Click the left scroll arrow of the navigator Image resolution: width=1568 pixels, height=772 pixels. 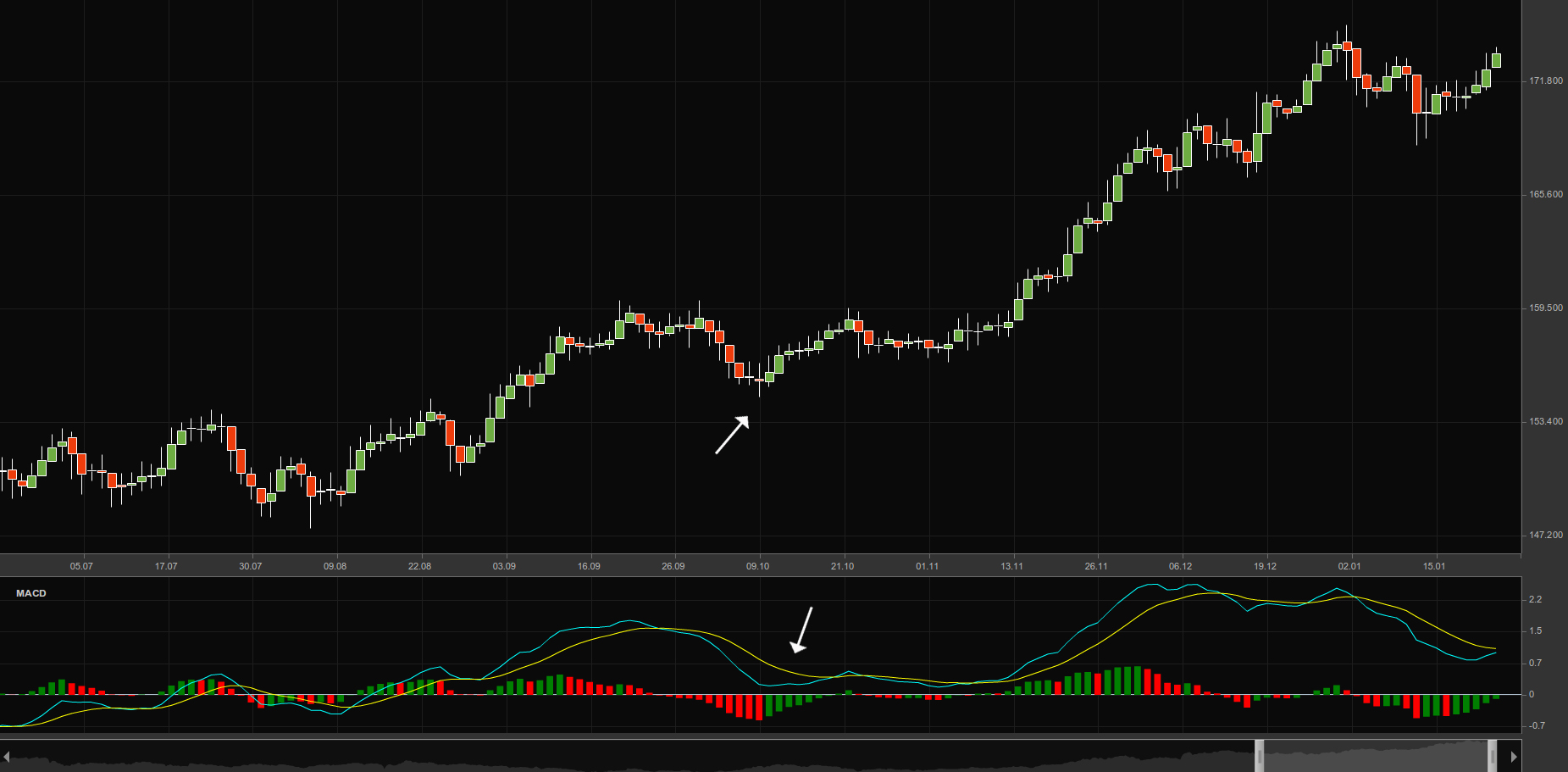(x=6, y=756)
